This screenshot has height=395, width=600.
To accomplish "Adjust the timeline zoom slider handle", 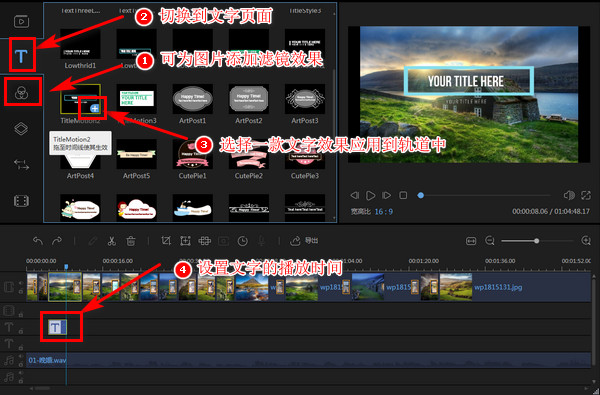I will (x=536, y=241).
